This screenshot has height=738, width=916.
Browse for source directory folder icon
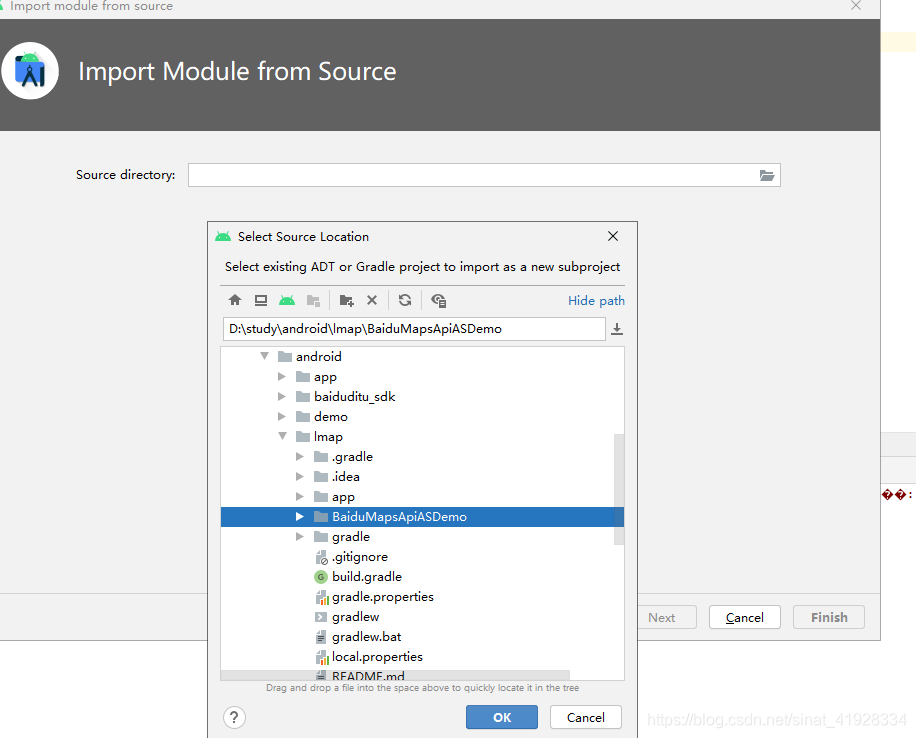click(x=766, y=175)
